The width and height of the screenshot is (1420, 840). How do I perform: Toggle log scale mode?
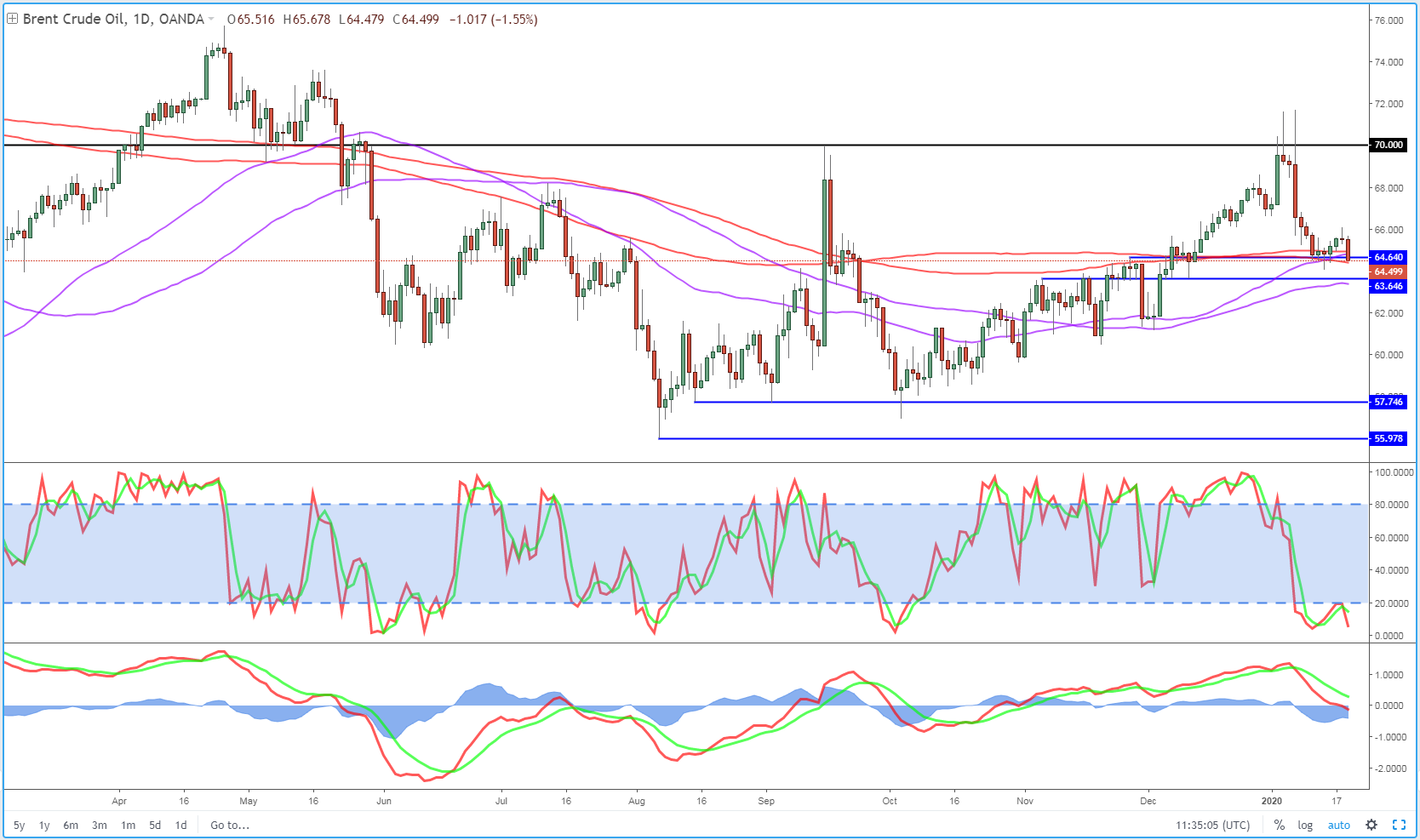pyautogui.click(x=1305, y=825)
